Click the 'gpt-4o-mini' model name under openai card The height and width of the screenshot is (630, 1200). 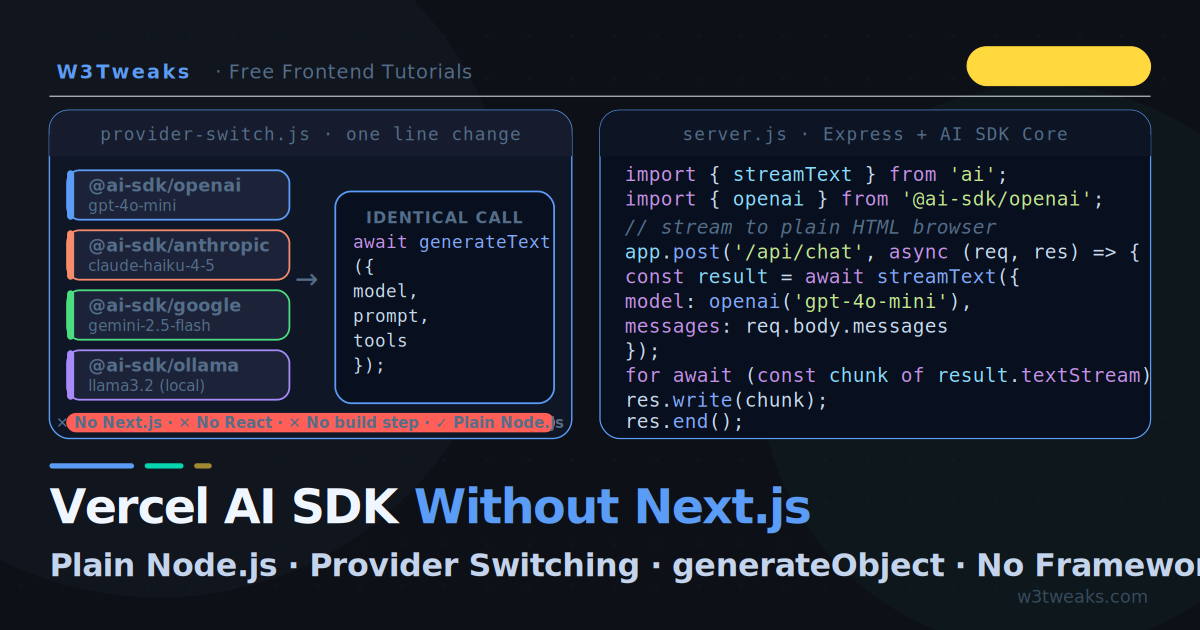(132, 206)
